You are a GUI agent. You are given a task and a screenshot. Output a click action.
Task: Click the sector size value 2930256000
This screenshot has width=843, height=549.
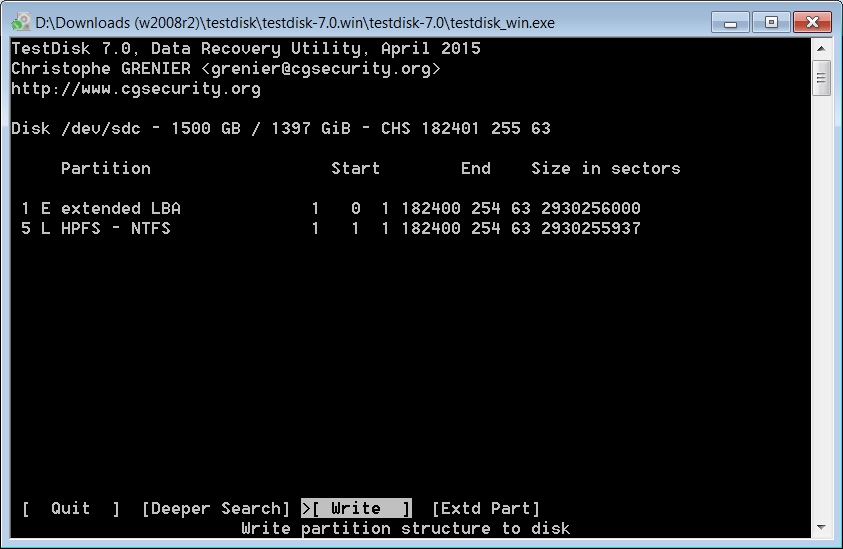(590, 208)
